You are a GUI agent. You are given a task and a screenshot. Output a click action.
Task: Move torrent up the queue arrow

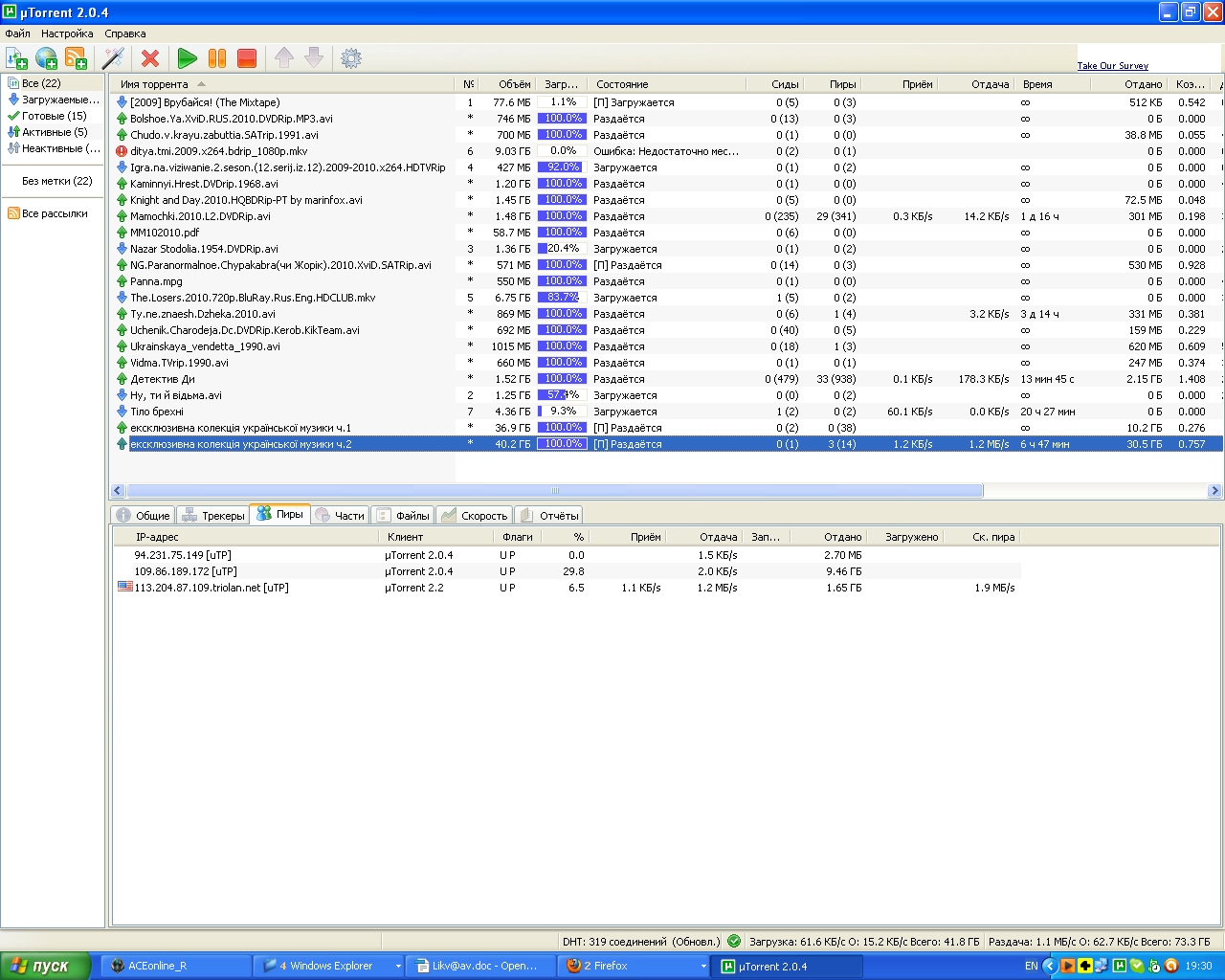click(x=284, y=58)
